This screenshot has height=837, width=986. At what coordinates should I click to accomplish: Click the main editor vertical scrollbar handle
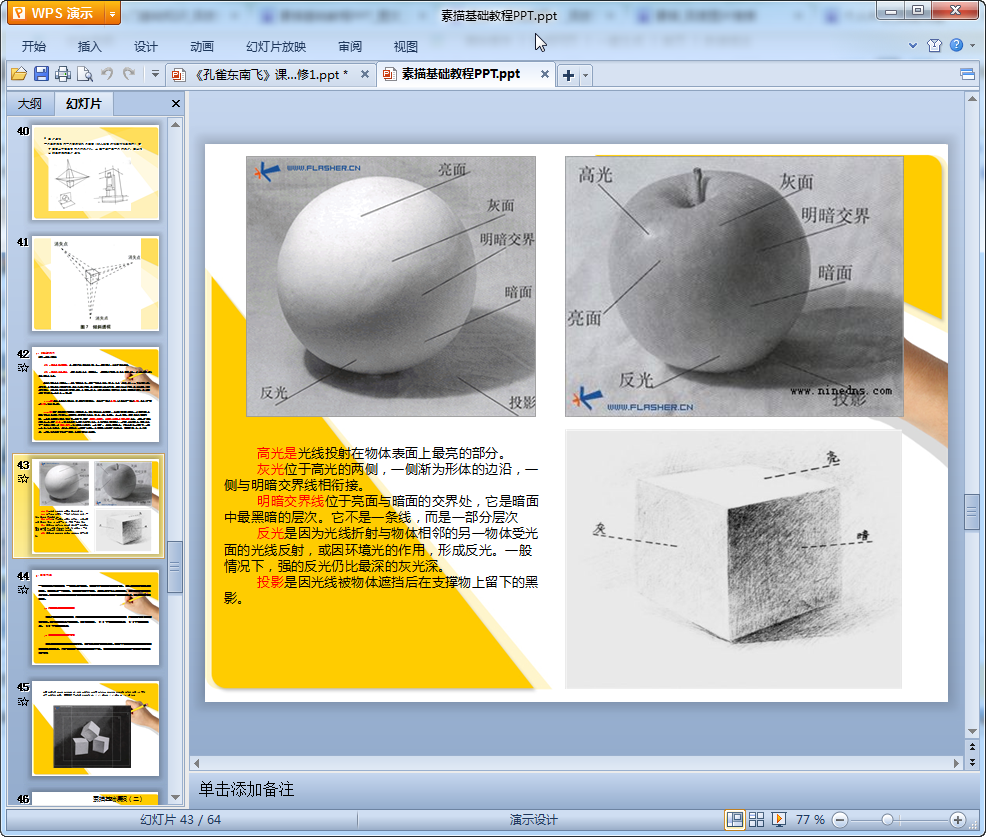(x=972, y=513)
